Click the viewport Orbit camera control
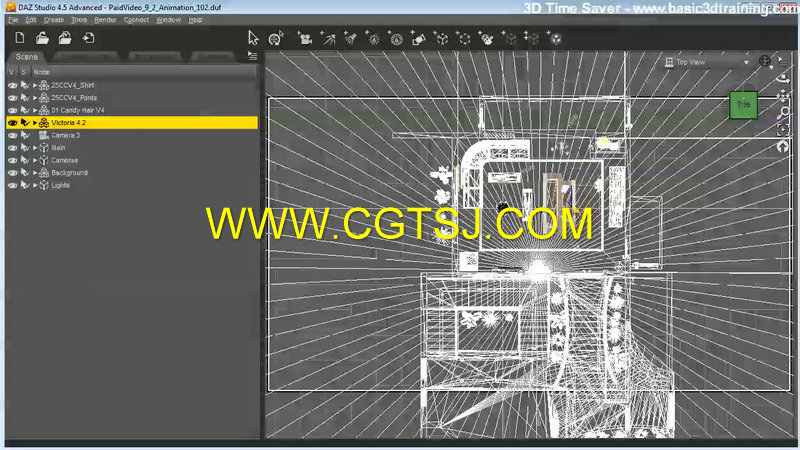The height and width of the screenshot is (450, 800). click(783, 79)
